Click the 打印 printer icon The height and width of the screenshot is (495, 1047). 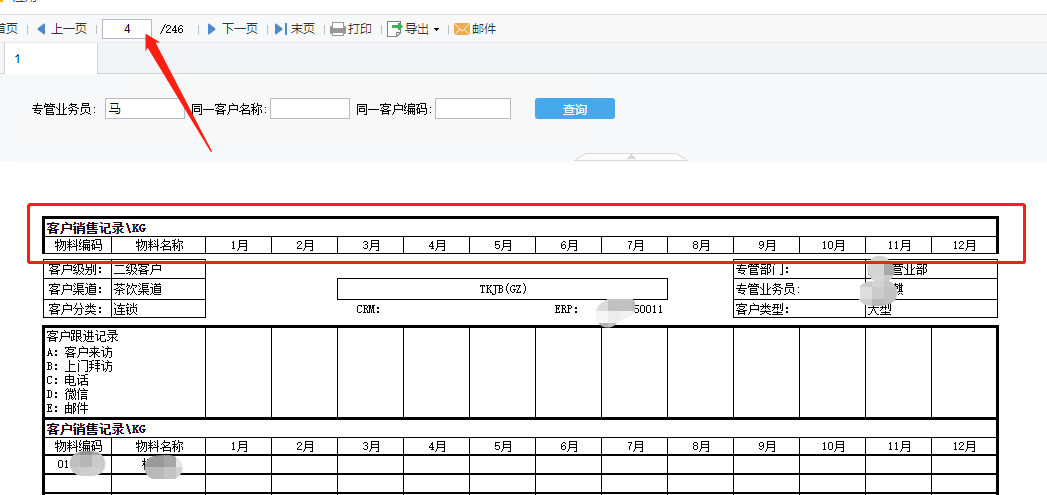click(338, 29)
